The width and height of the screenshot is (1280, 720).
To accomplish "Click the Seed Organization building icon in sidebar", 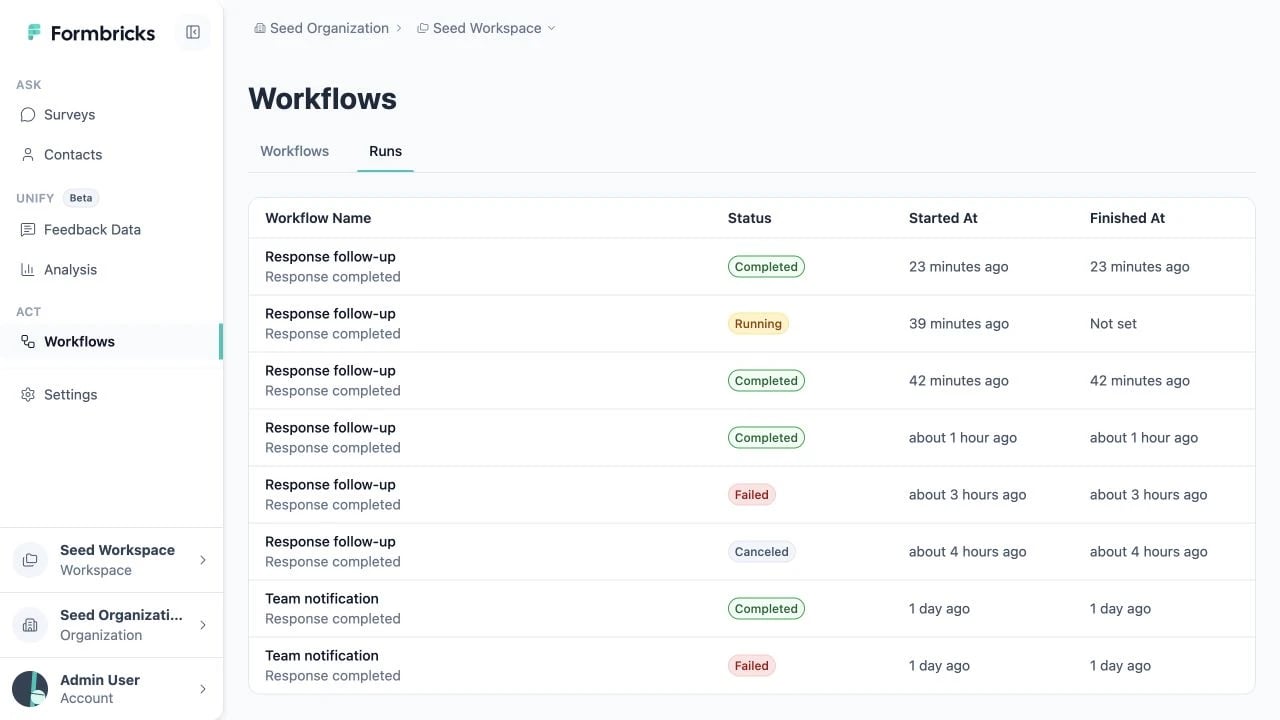I will pyautogui.click(x=30, y=625).
